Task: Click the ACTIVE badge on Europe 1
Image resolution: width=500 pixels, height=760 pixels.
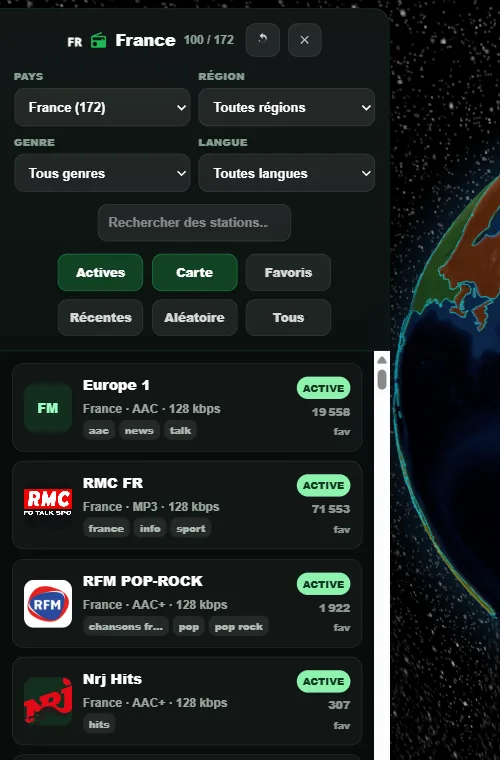Action: 324,388
